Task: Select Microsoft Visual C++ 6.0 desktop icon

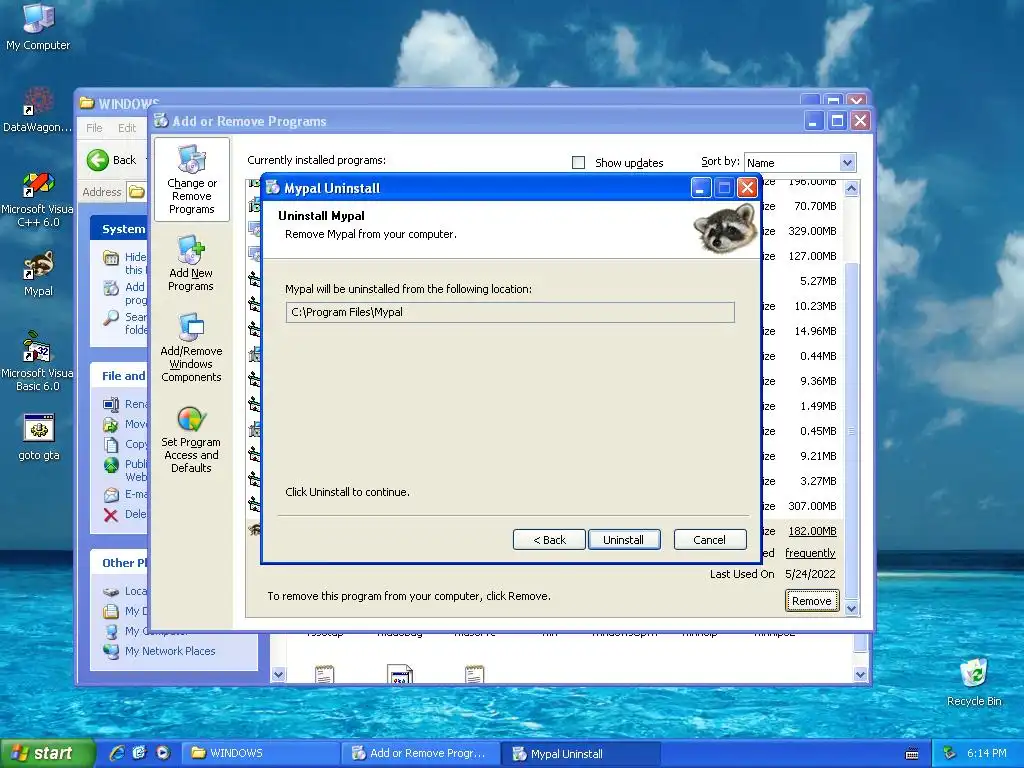Action: (37, 199)
